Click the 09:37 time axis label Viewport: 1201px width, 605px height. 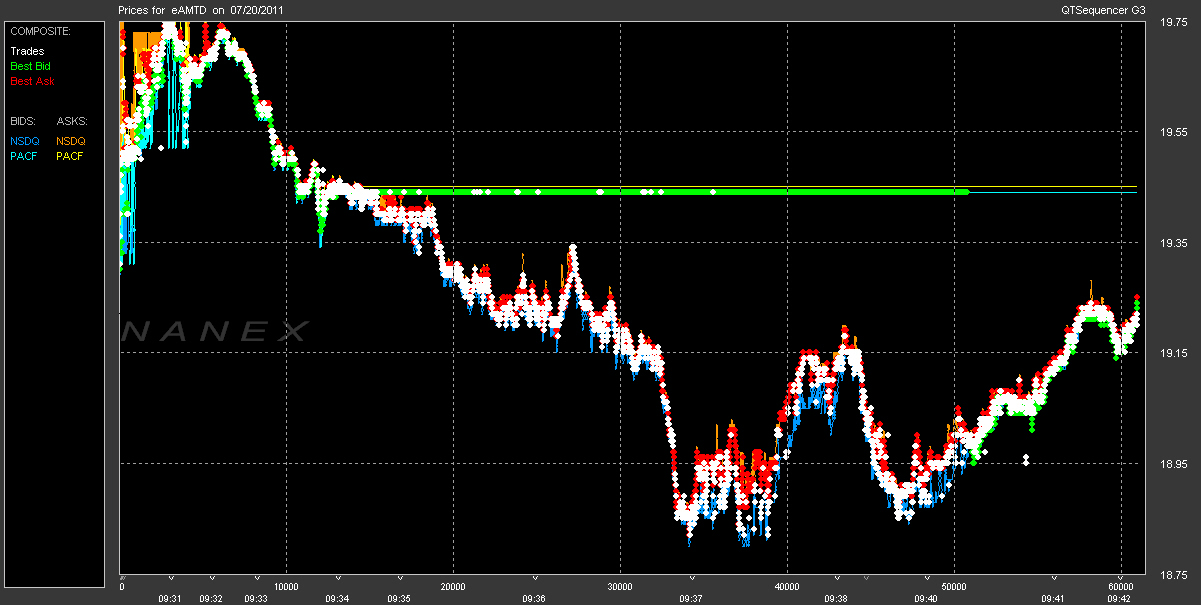(x=691, y=598)
